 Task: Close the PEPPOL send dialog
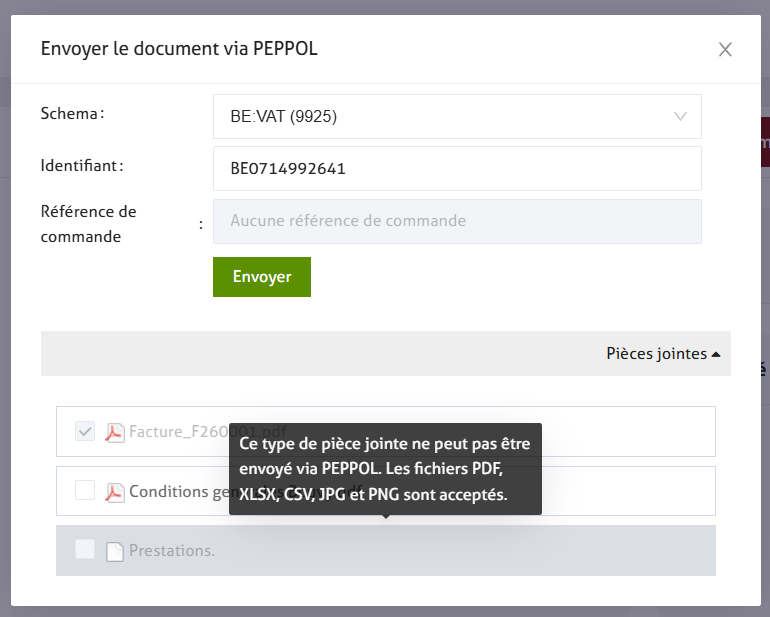click(x=725, y=49)
